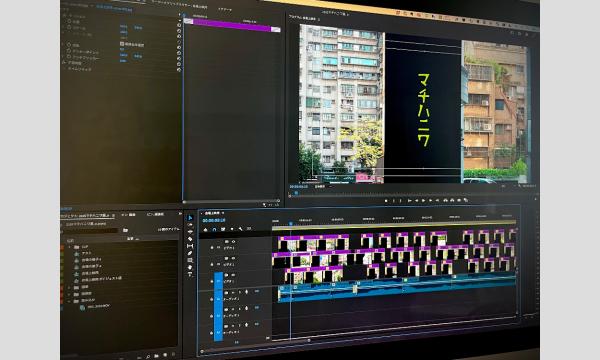The image size is (600, 360).
Task: Toggle Snap magnet icon in timeline
Action: 214,230
